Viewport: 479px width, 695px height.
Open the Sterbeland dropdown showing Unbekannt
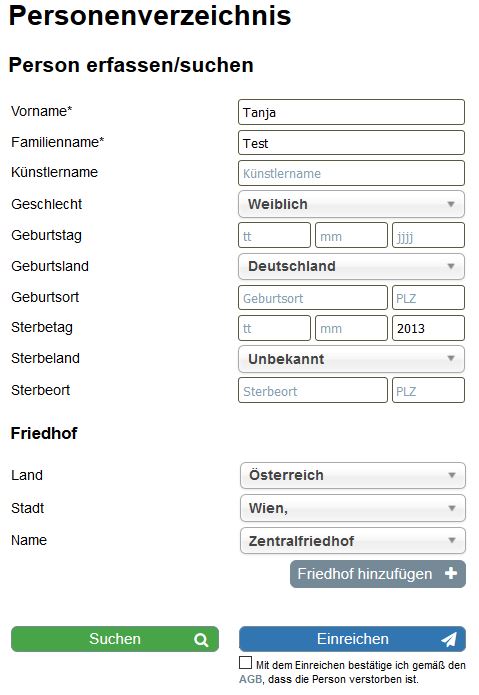(351, 359)
